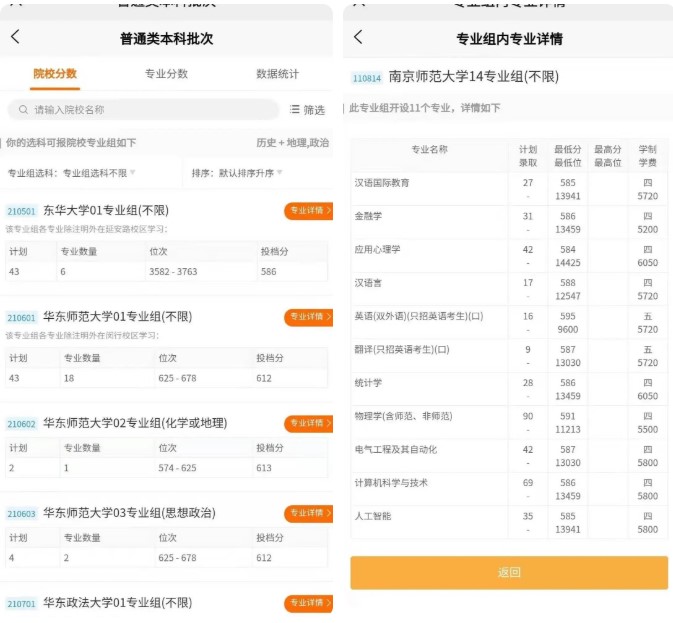Open 专业详情 for 东华大学01专业组
Image resolution: width=673 pixels, height=623 pixels.
308,211
